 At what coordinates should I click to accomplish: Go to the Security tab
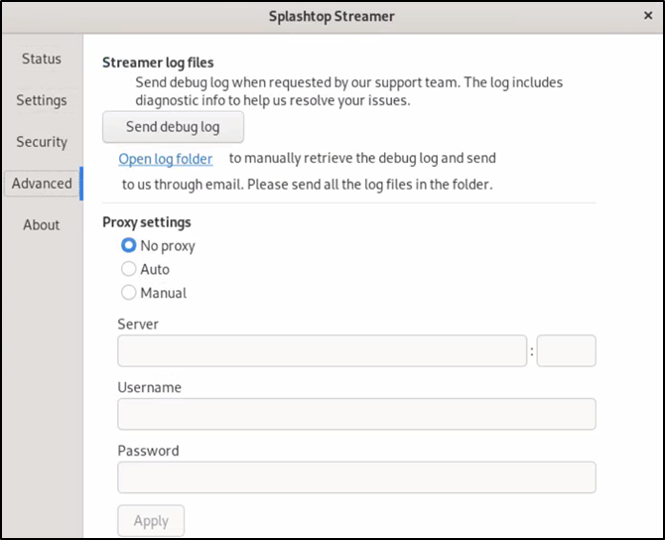coord(42,142)
